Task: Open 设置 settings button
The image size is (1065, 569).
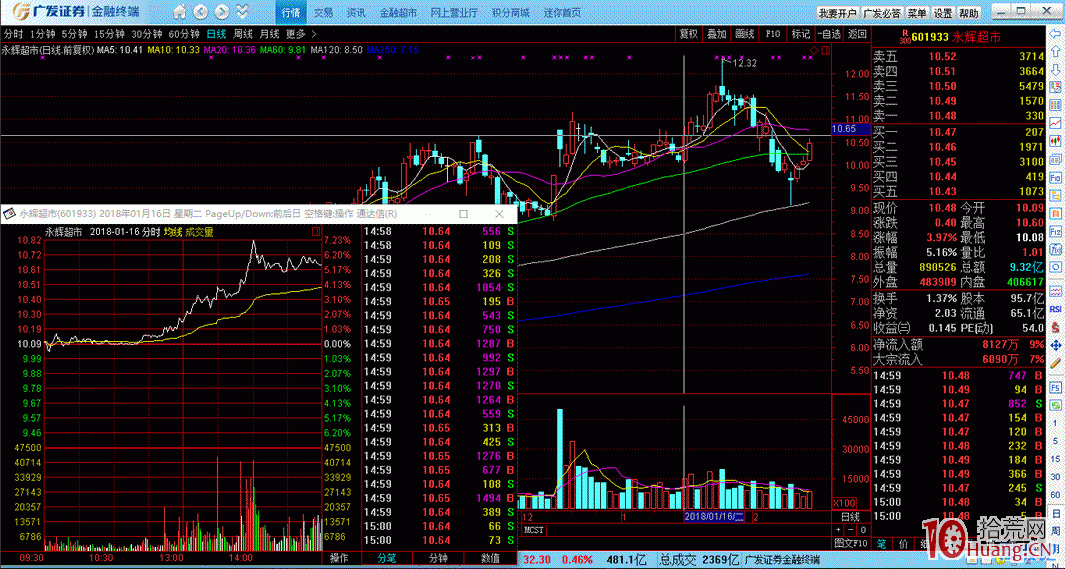Action: coord(943,13)
